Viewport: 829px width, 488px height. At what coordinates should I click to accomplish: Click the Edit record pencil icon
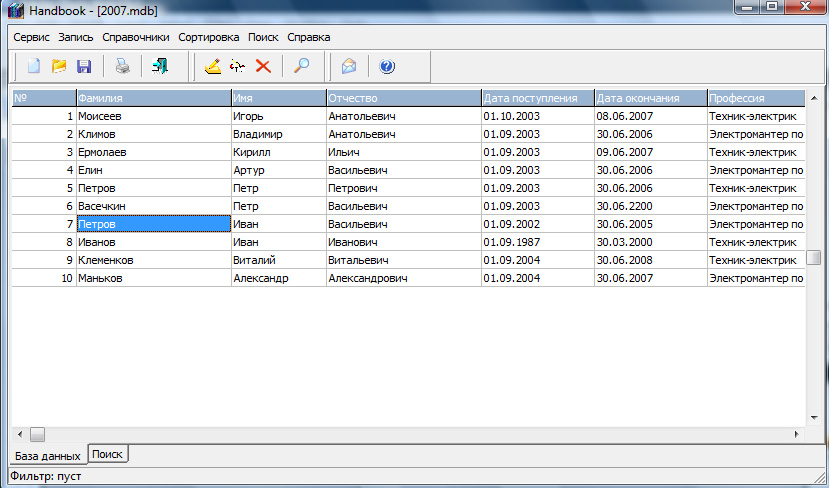[x=212, y=67]
